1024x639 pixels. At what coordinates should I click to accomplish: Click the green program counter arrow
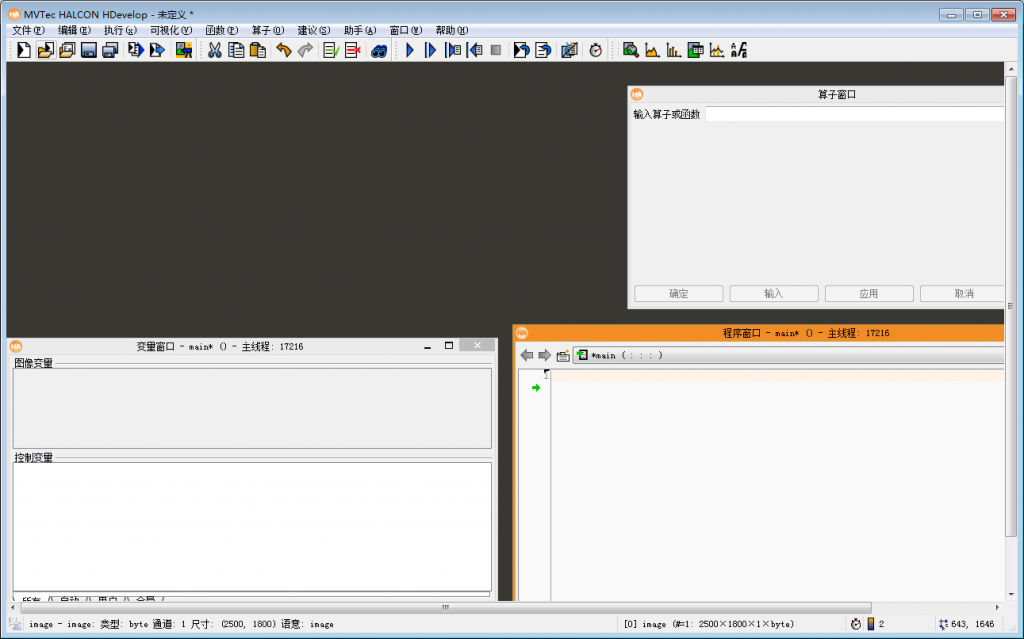click(x=536, y=387)
